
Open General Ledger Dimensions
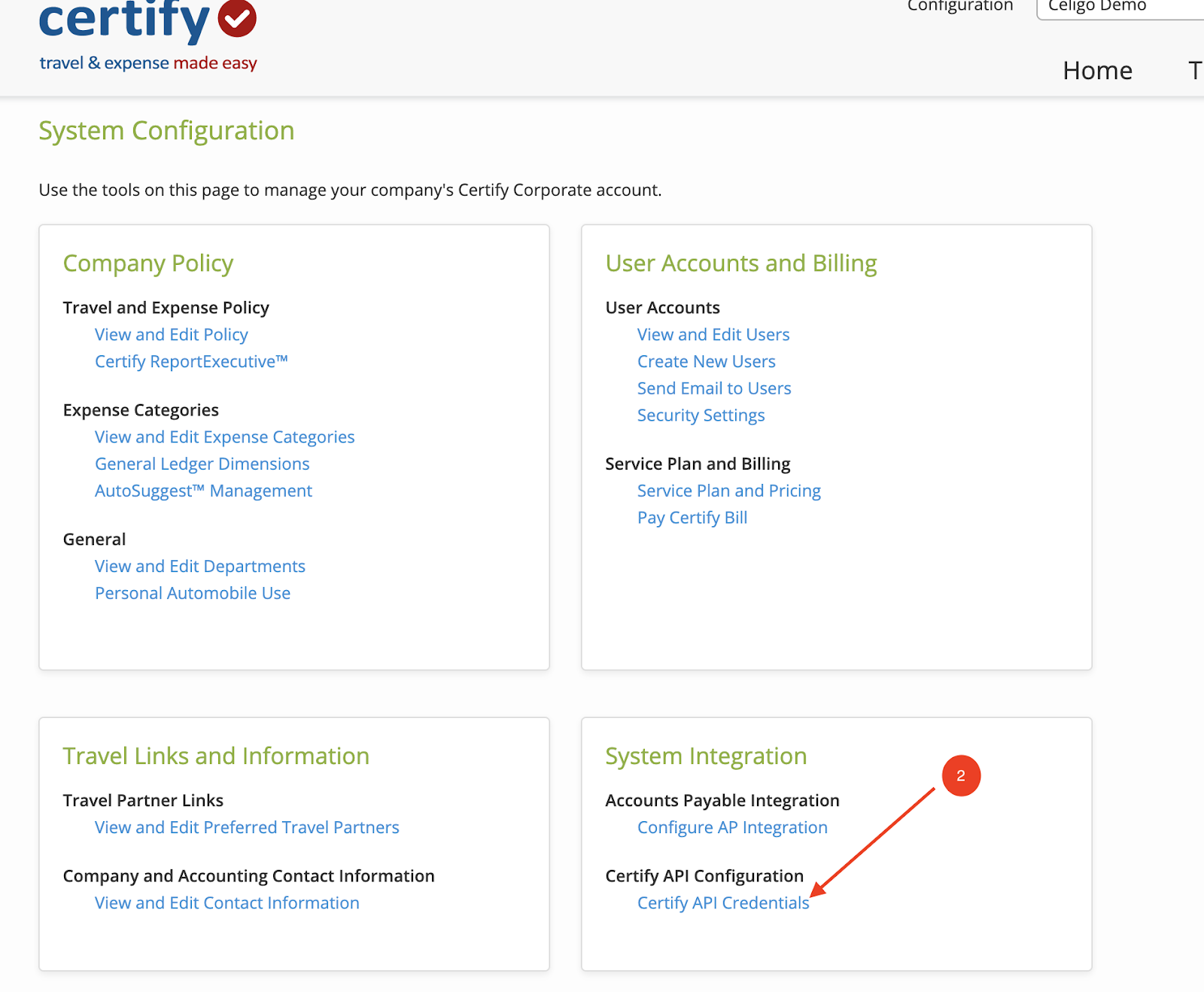pos(202,464)
